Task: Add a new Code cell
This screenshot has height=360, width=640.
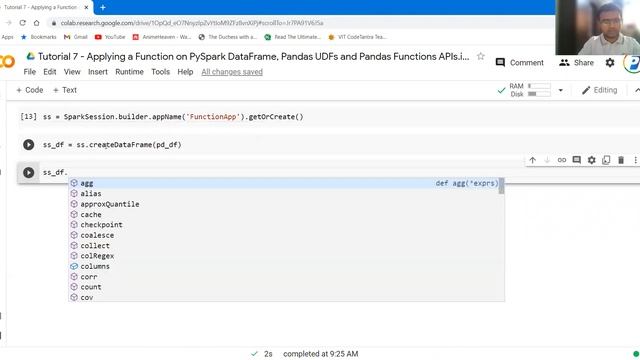Action: (29, 90)
